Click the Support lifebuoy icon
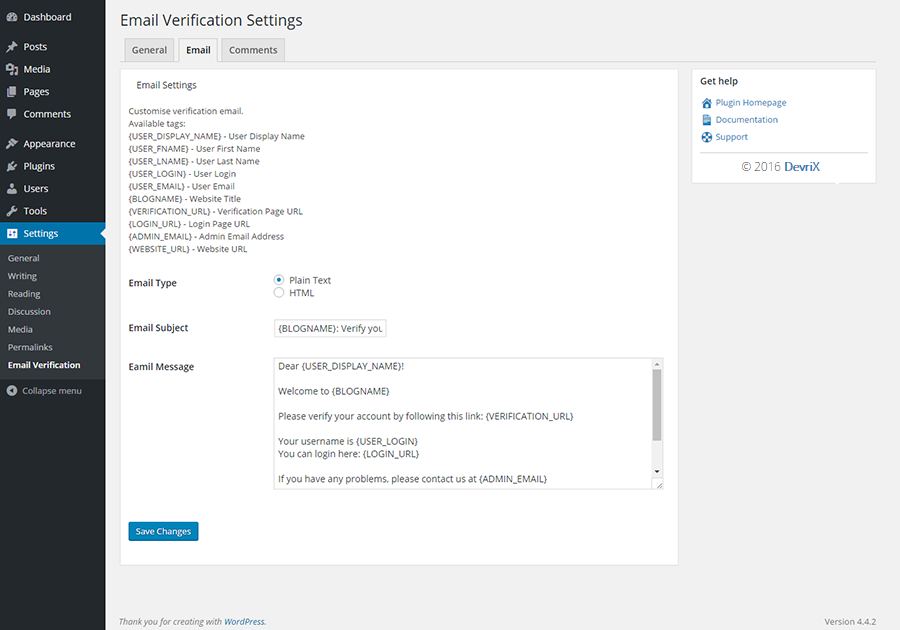 pos(707,137)
